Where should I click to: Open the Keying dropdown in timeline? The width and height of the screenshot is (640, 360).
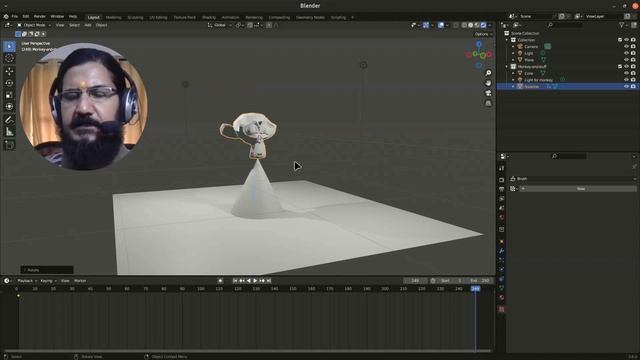click(x=48, y=281)
